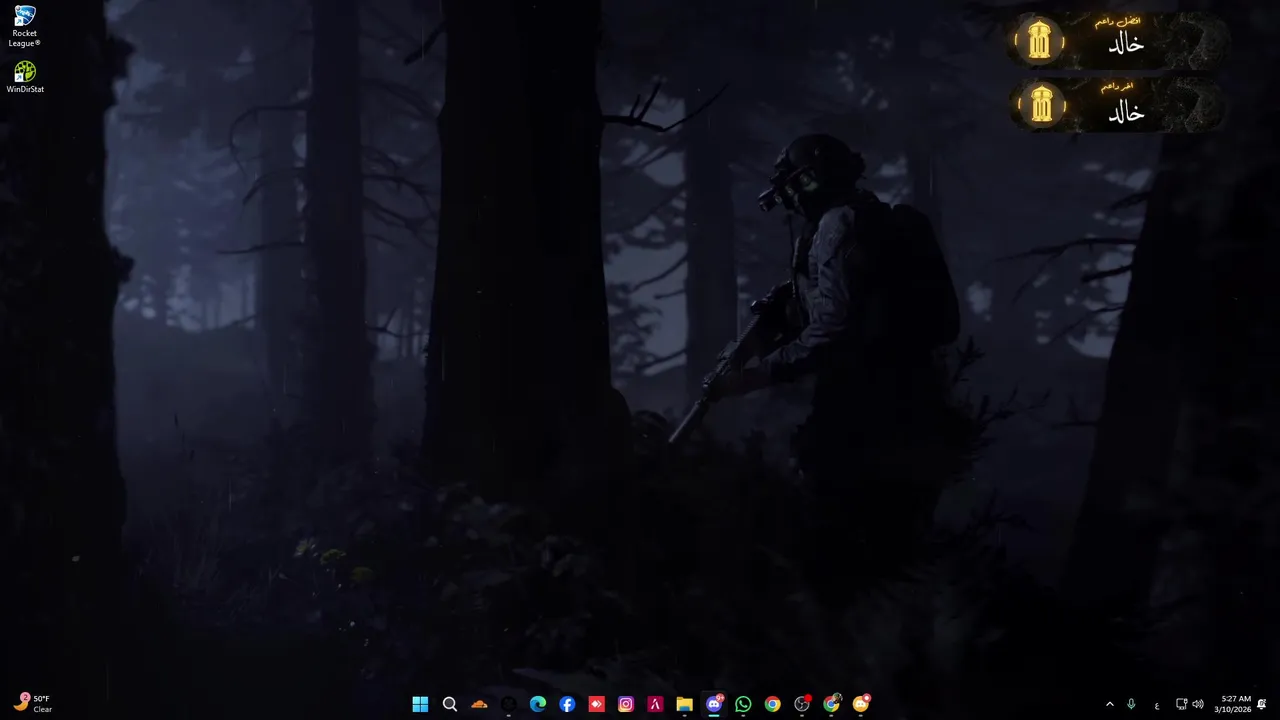Image resolution: width=1280 pixels, height=720 pixels.
Task: Switch to OBS Studio recording icon
Action: click(802, 704)
